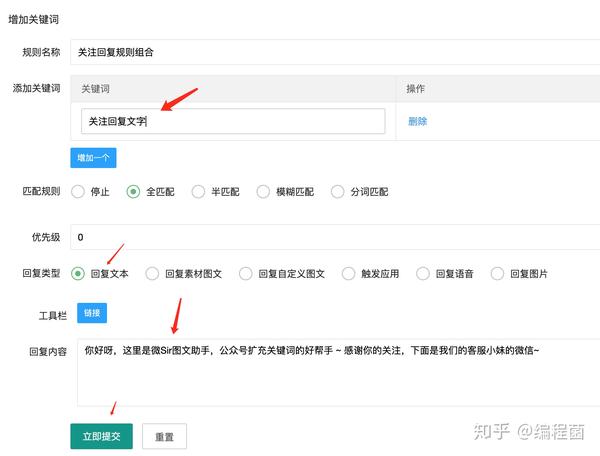Select 回复素材图文 reply type
600x456 pixels.
[152, 274]
